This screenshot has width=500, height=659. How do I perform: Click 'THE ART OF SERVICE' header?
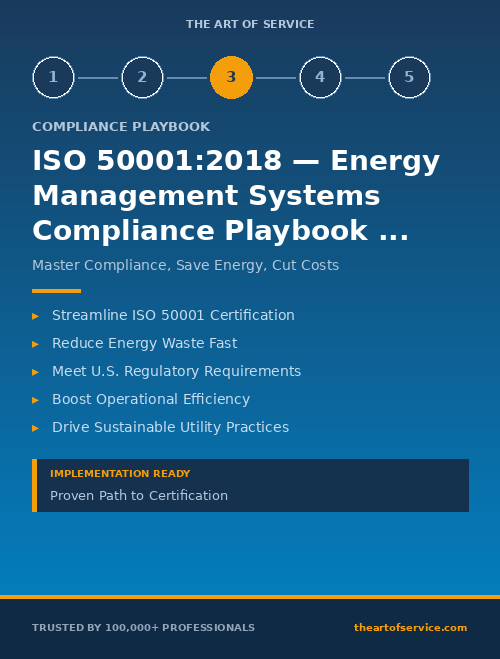pyautogui.click(x=250, y=24)
